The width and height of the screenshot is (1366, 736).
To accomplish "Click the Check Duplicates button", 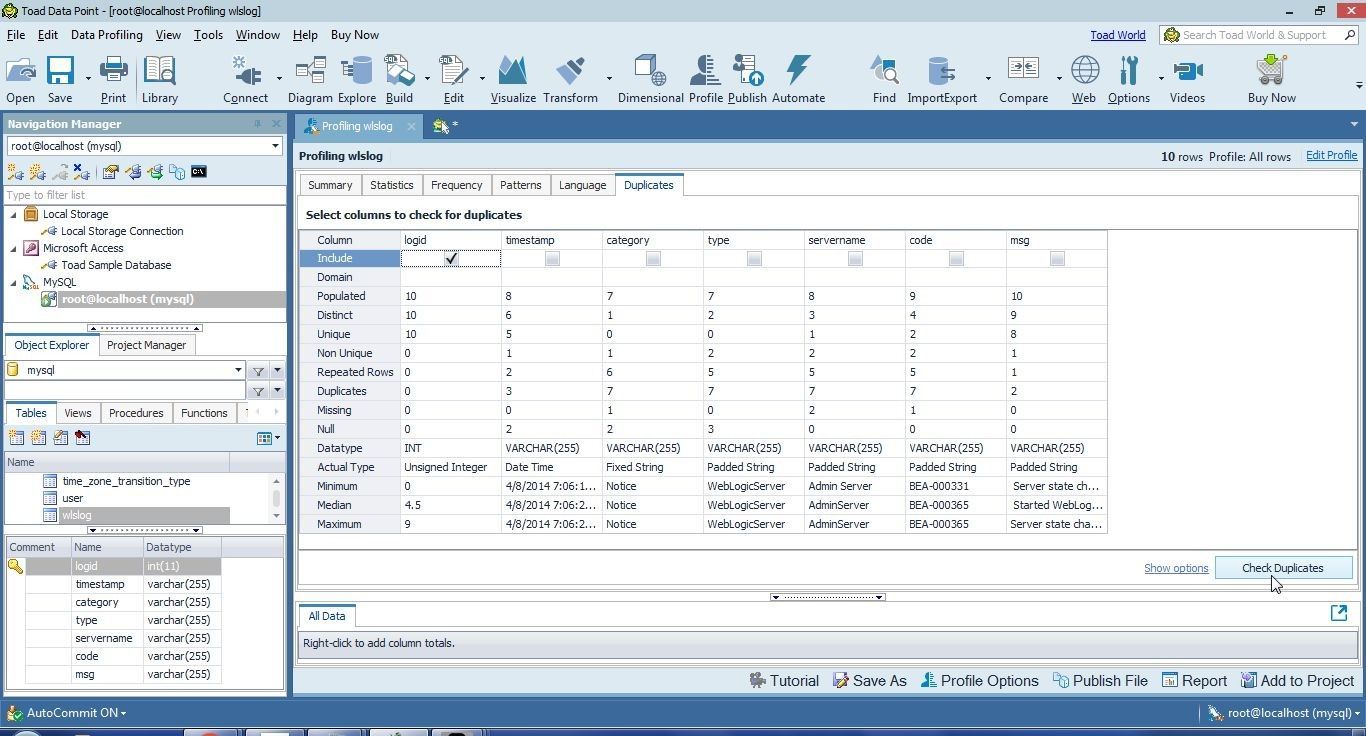I will (x=1282, y=568).
